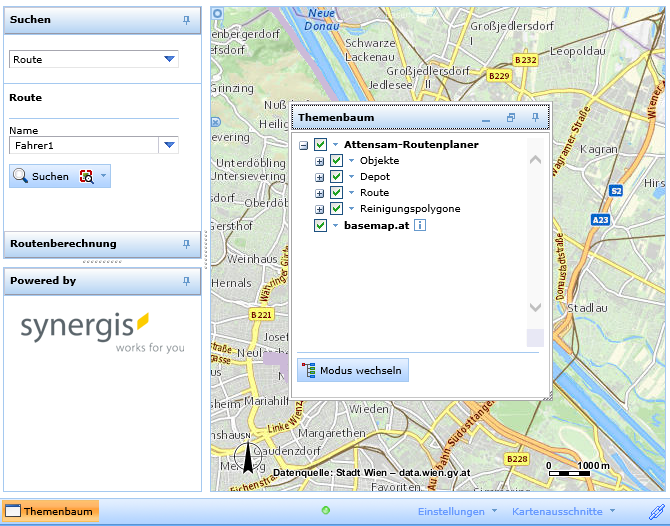
Task: Click the Modus wechseln button
Action: point(352,371)
